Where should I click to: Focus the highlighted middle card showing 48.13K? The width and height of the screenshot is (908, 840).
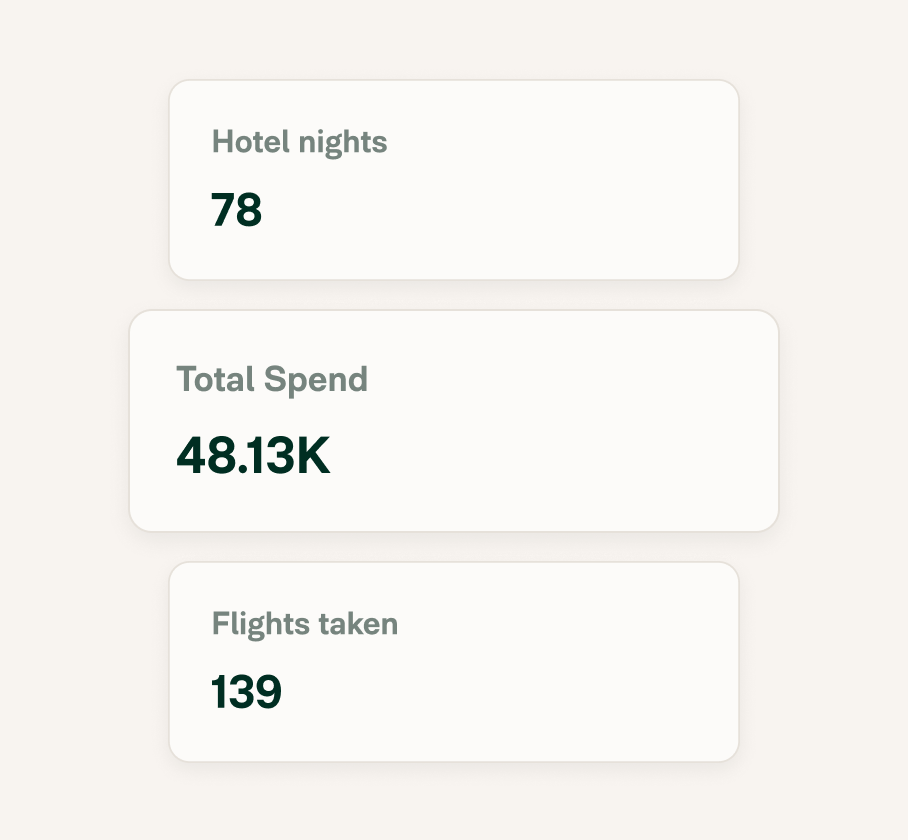pyautogui.click(x=454, y=421)
